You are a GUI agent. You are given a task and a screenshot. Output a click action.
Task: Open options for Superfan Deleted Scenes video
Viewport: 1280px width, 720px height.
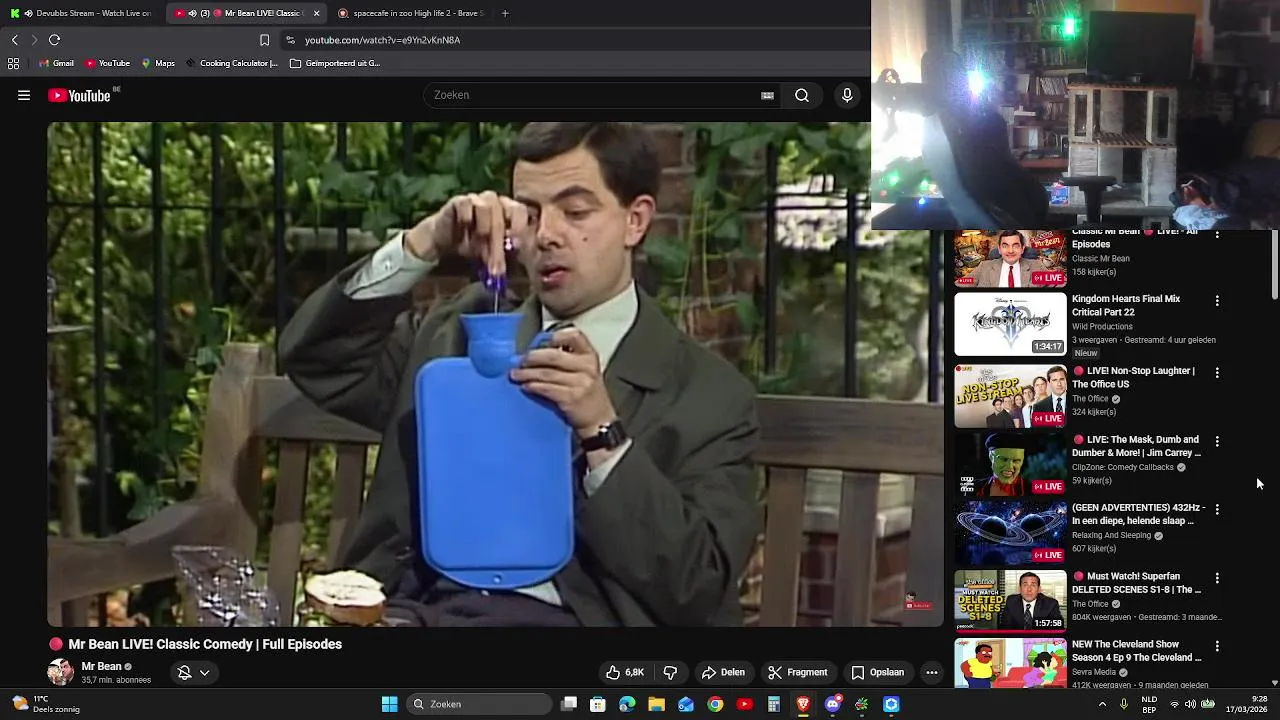[x=1217, y=578]
